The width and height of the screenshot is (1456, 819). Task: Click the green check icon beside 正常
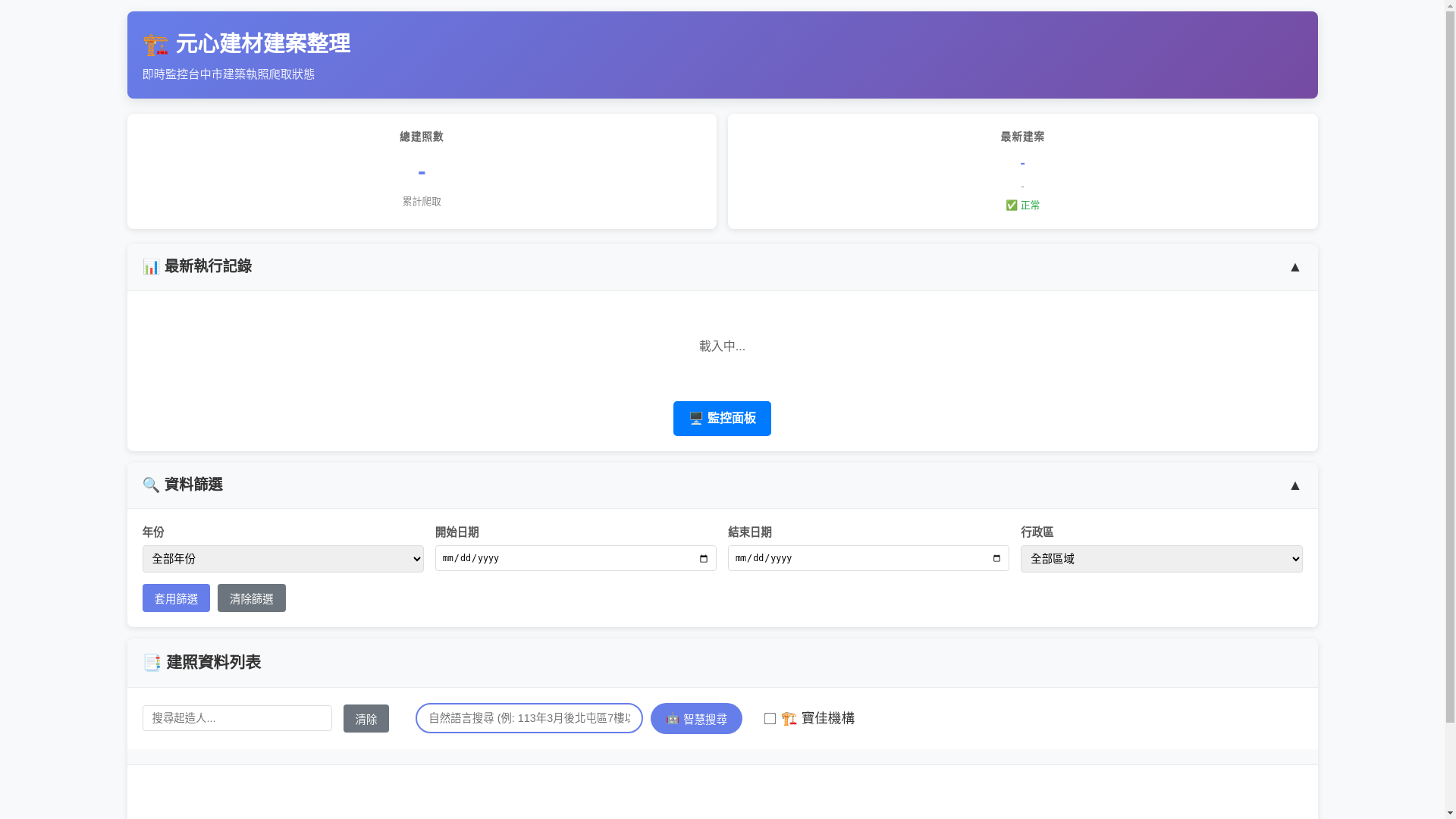tap(1012, 206)
